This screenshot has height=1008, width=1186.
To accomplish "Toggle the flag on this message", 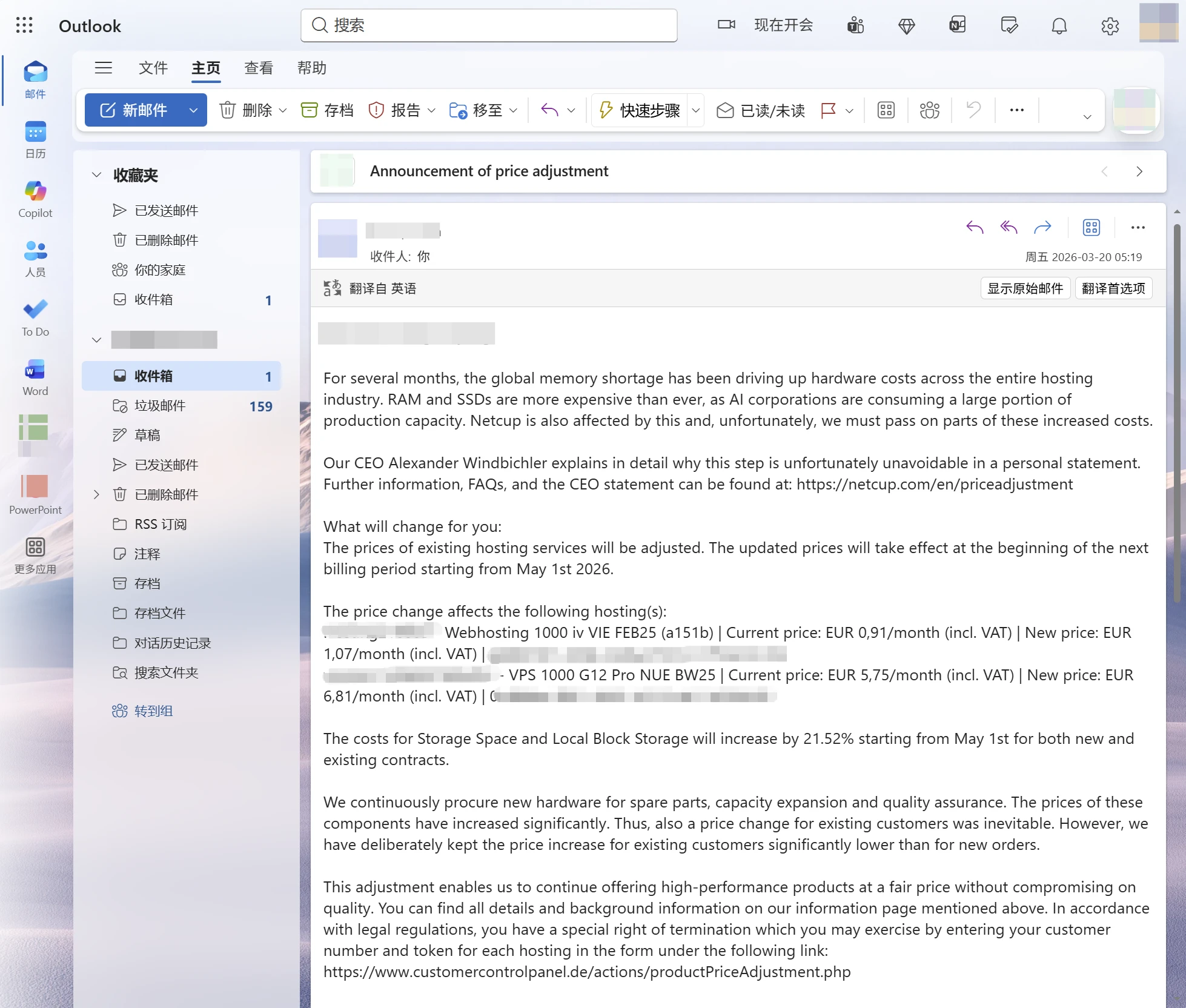I will 828,110.
